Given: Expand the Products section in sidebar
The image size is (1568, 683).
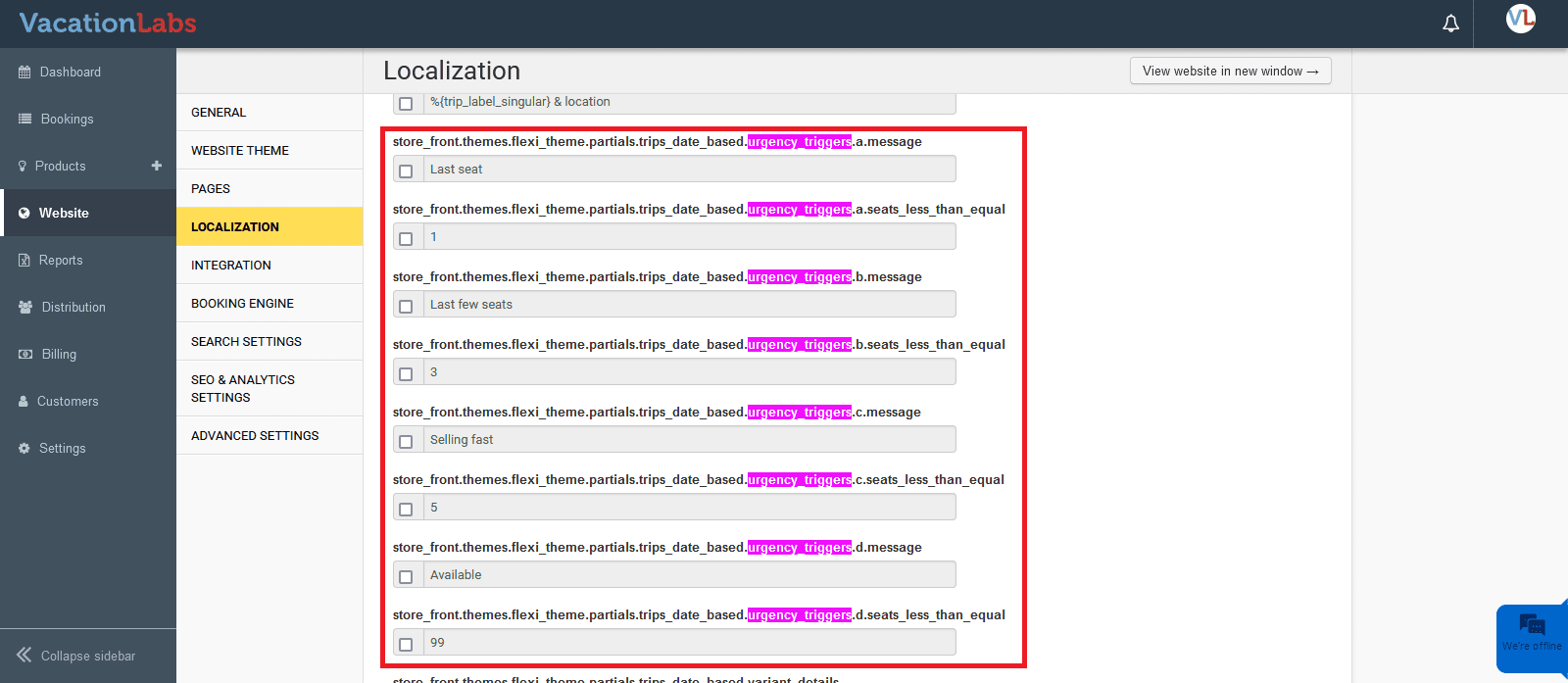Looking at the screenshot, I should [61, 167].
